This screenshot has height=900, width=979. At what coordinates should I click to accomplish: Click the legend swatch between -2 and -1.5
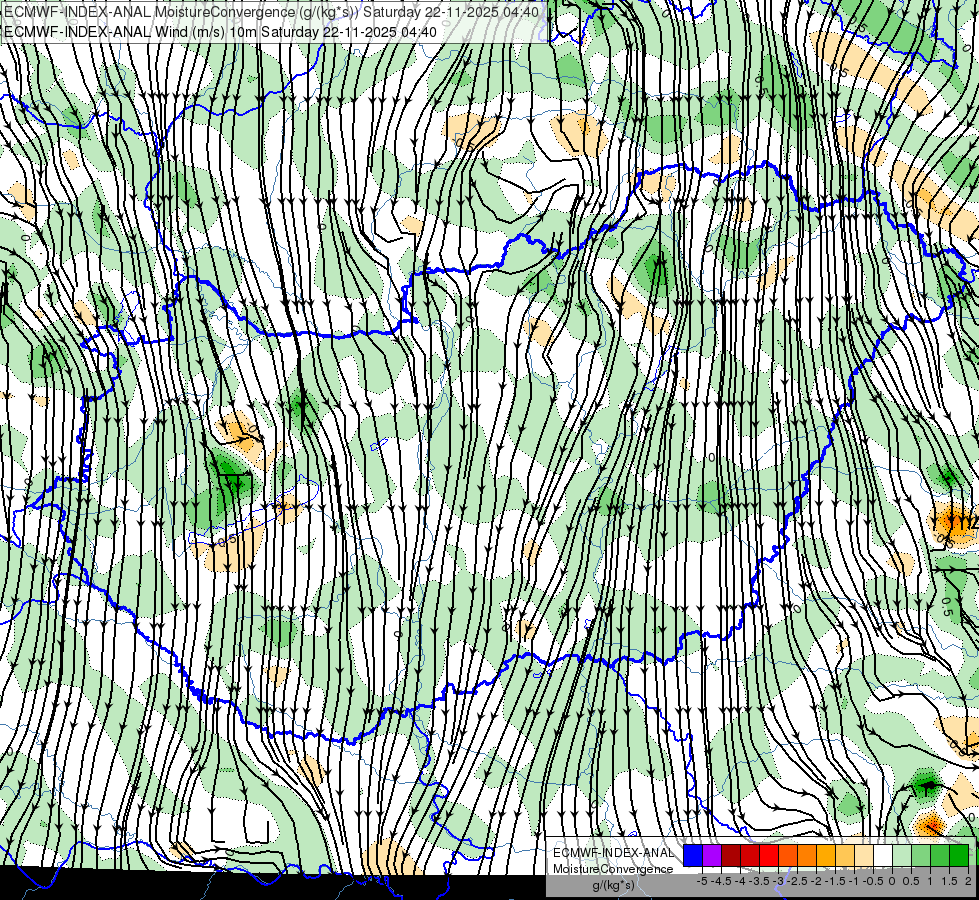click(x=825, y=855)
